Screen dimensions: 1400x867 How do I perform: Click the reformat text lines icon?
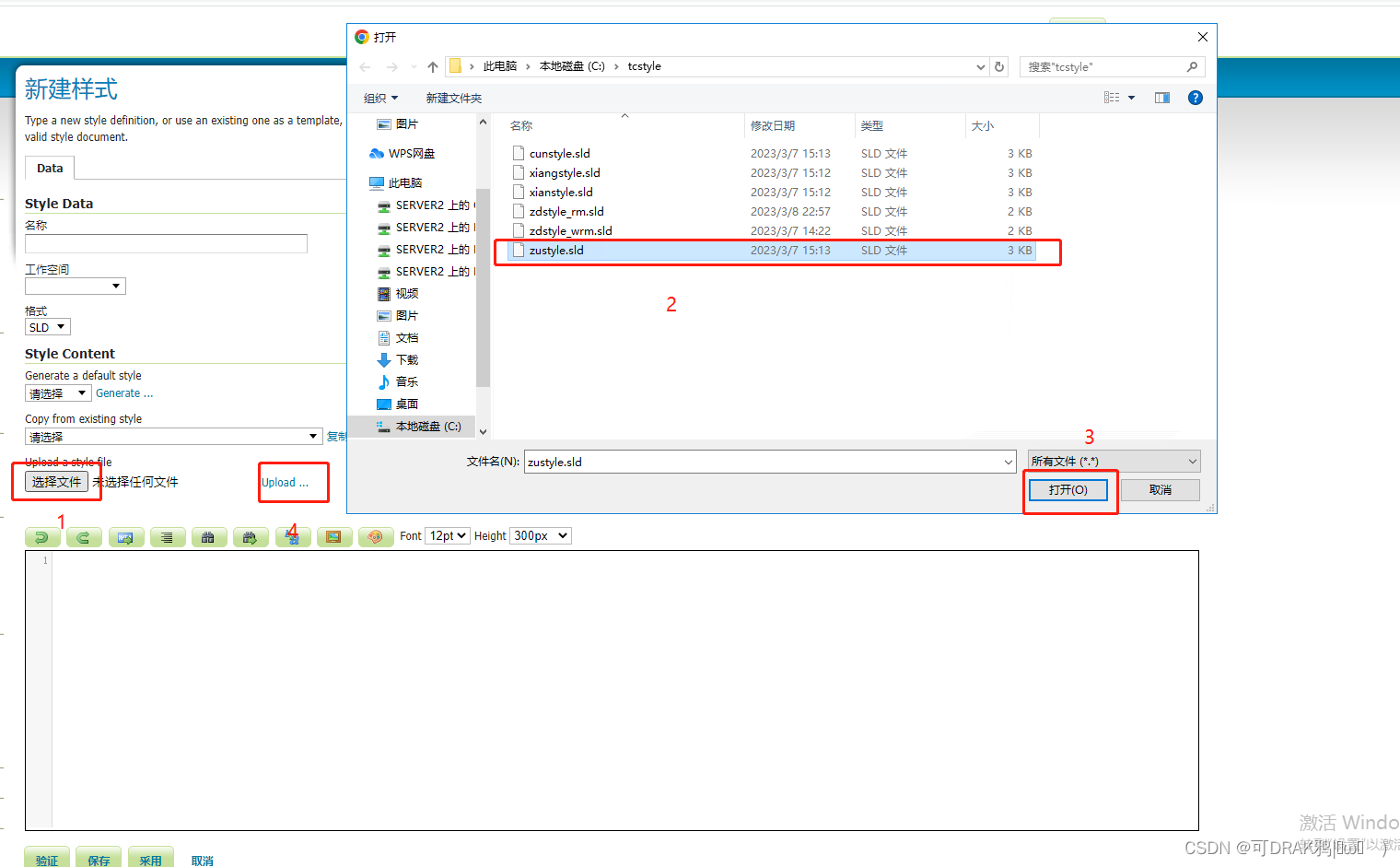pyautogui.click(x=167, y=537)
